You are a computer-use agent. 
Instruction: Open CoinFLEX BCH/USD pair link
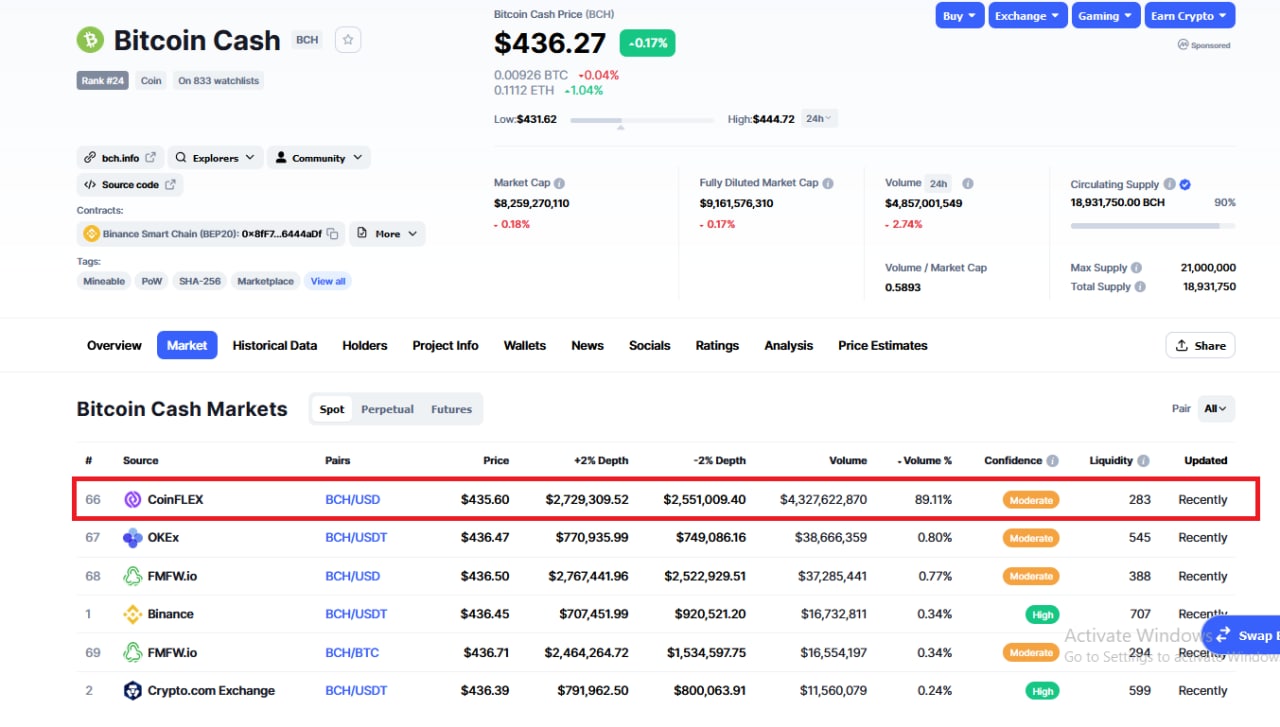pyautogui.click(x=353, y=499)
